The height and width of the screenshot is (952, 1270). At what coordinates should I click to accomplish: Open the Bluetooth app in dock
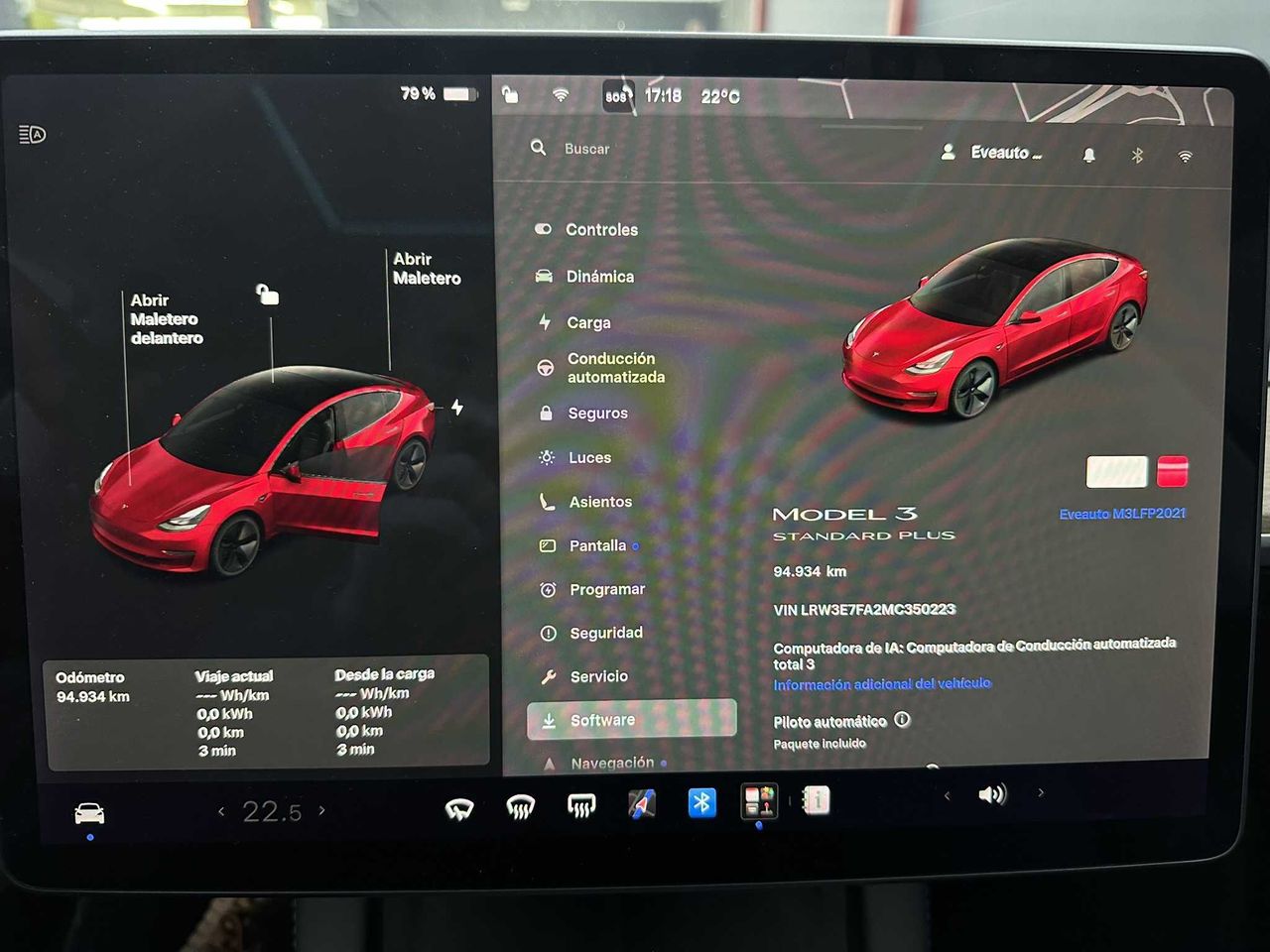pos(702,802)
